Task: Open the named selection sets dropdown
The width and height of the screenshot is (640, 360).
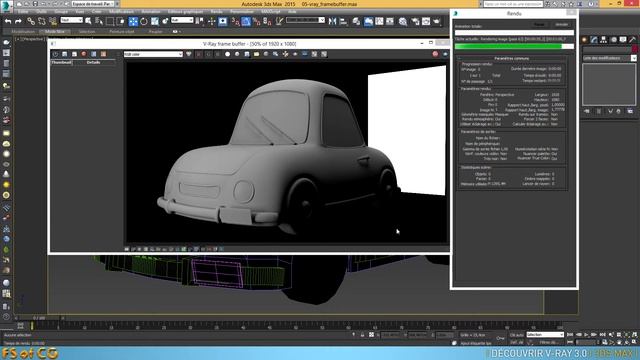Action: click(305, 20)
